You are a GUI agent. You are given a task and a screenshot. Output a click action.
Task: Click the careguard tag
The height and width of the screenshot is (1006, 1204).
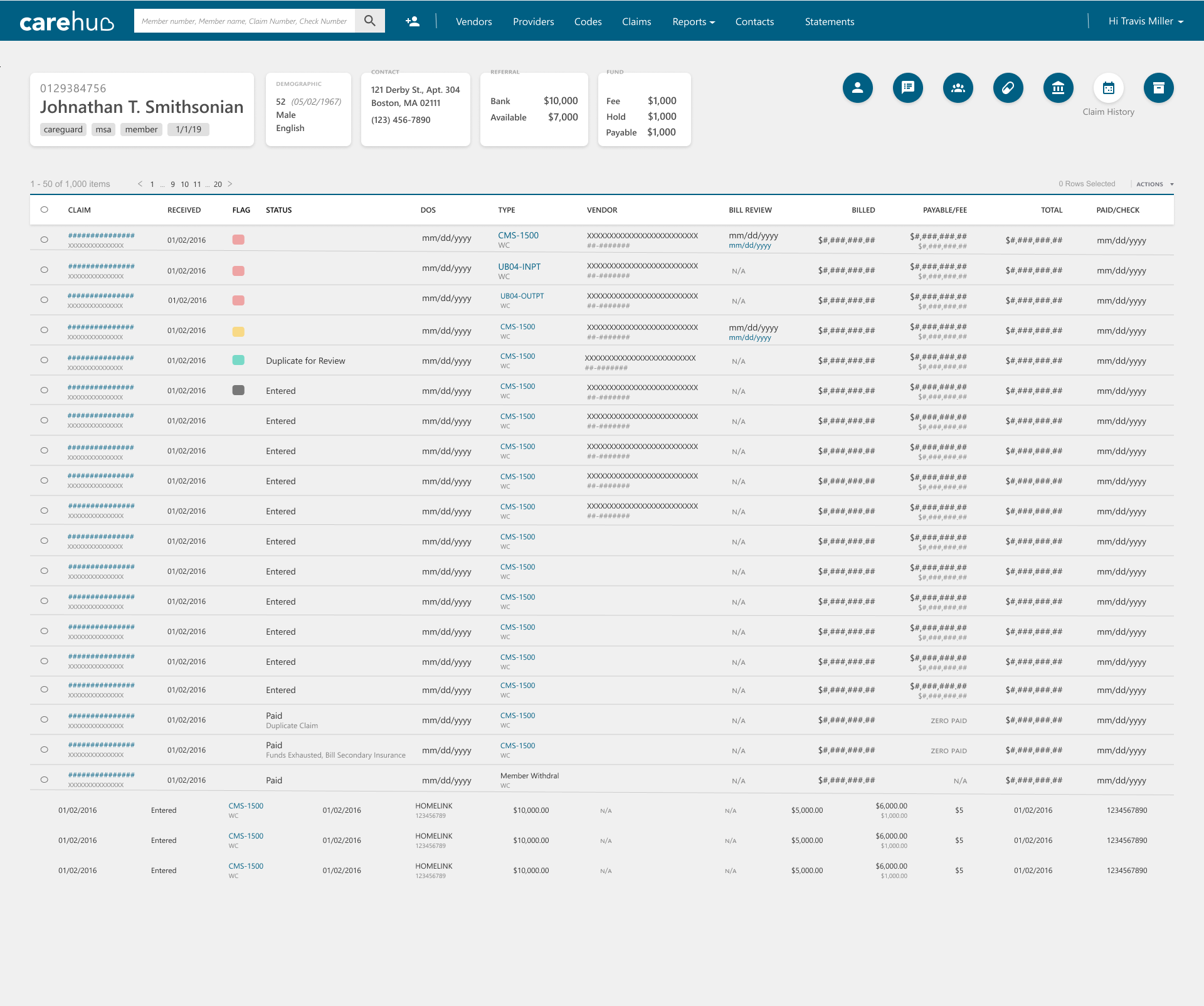tap(63, 129)
